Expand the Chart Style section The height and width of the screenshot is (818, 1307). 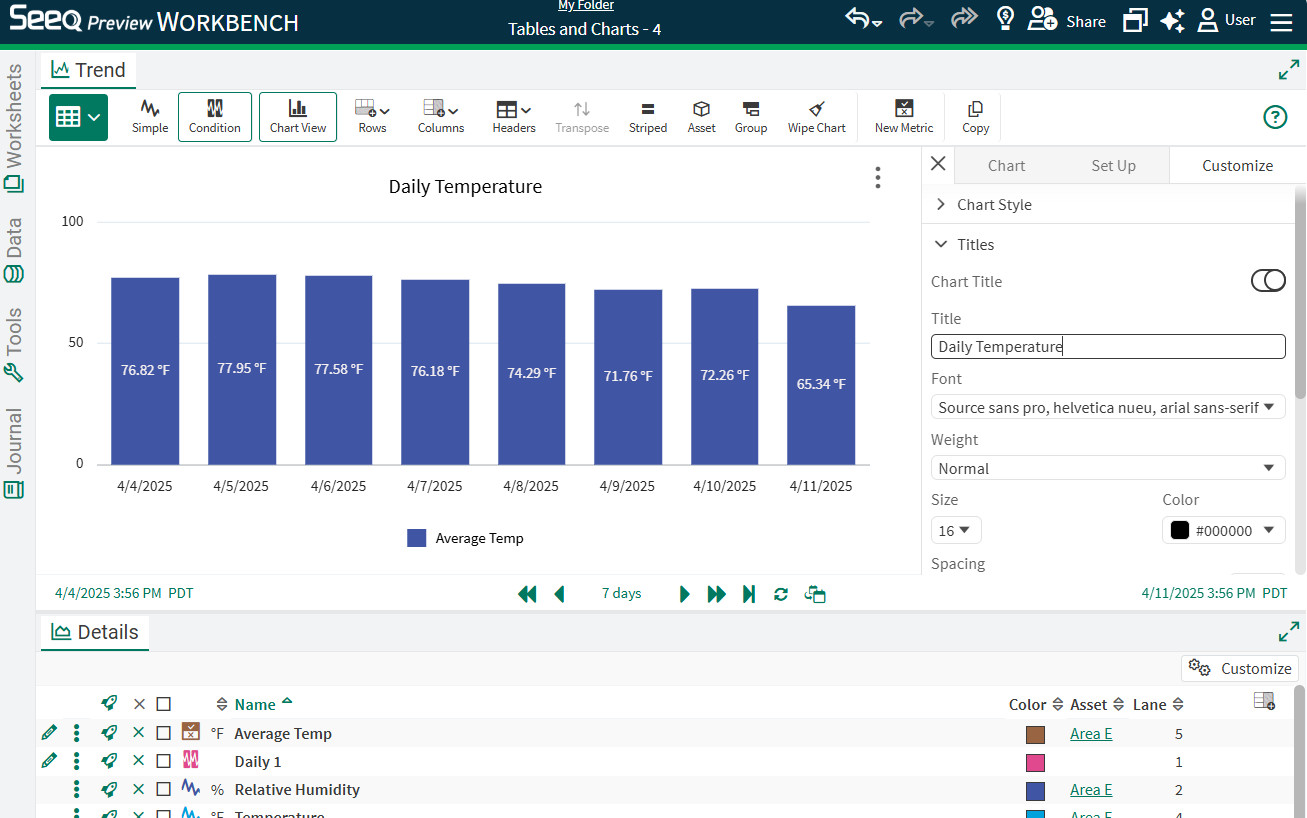point(993,205)
